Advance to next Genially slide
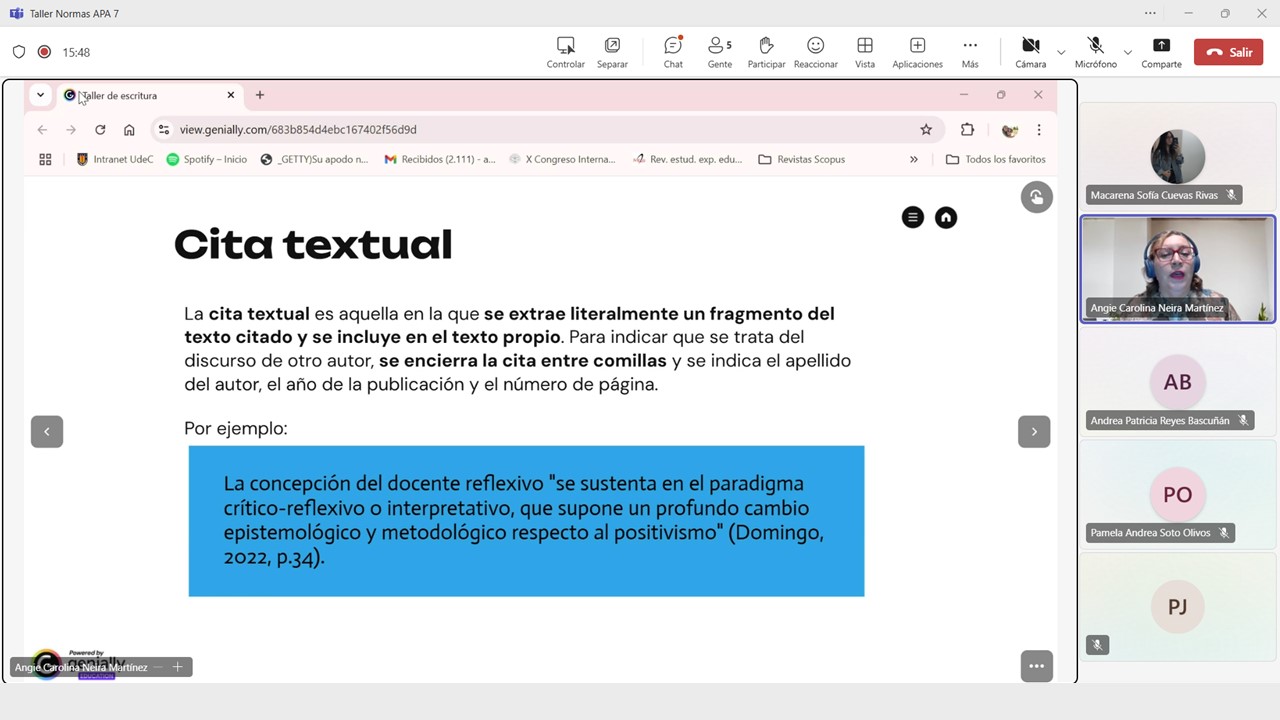This screenshot has width=1280, height=720. 1034,431
